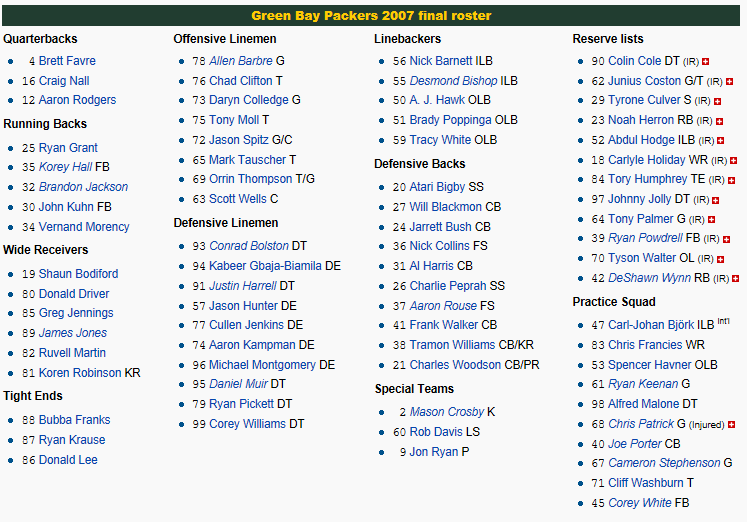Follow the Allen Barbre link

click(241, 61)
